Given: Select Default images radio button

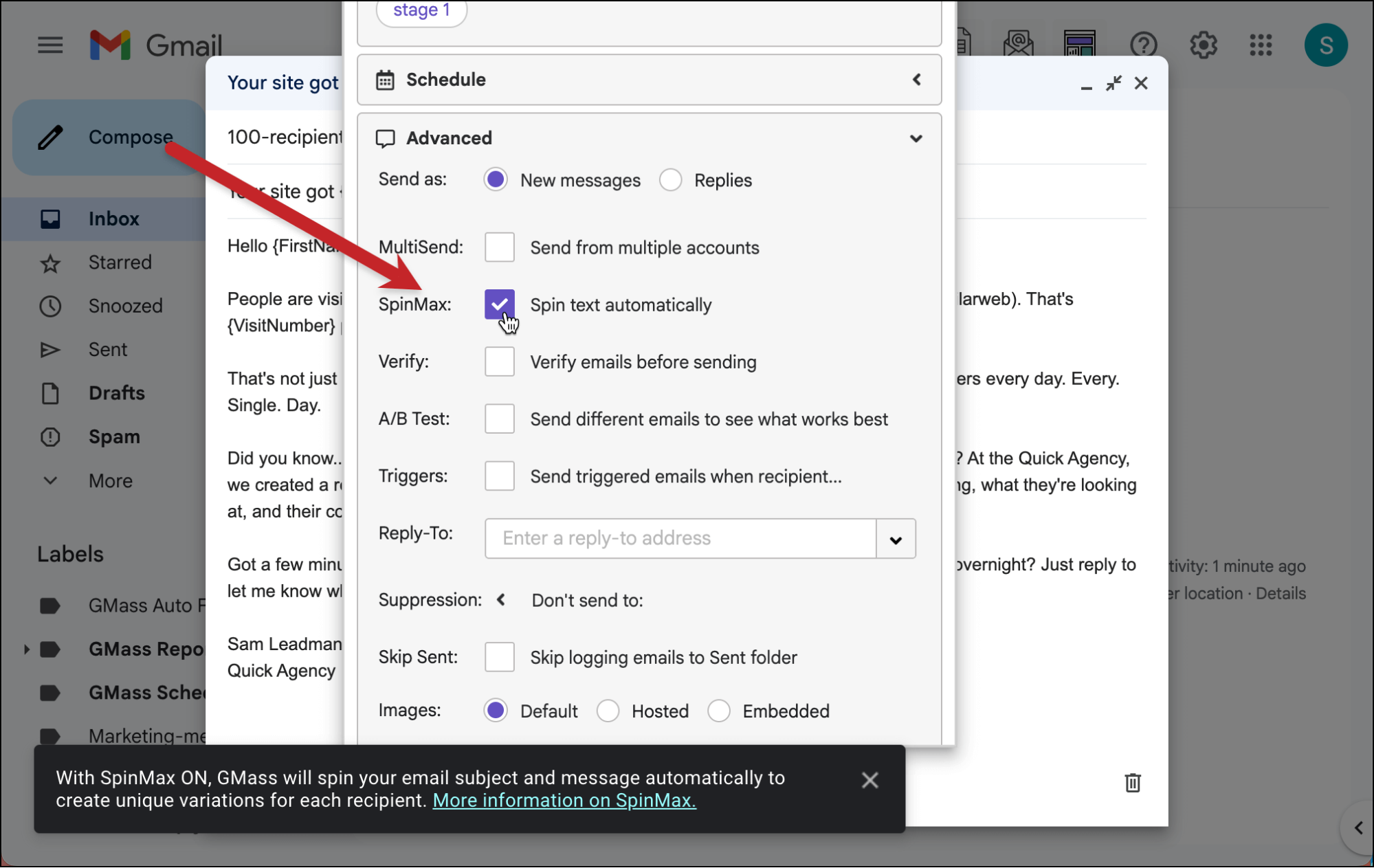Looking at the screenshot, I should click(496, 710).
